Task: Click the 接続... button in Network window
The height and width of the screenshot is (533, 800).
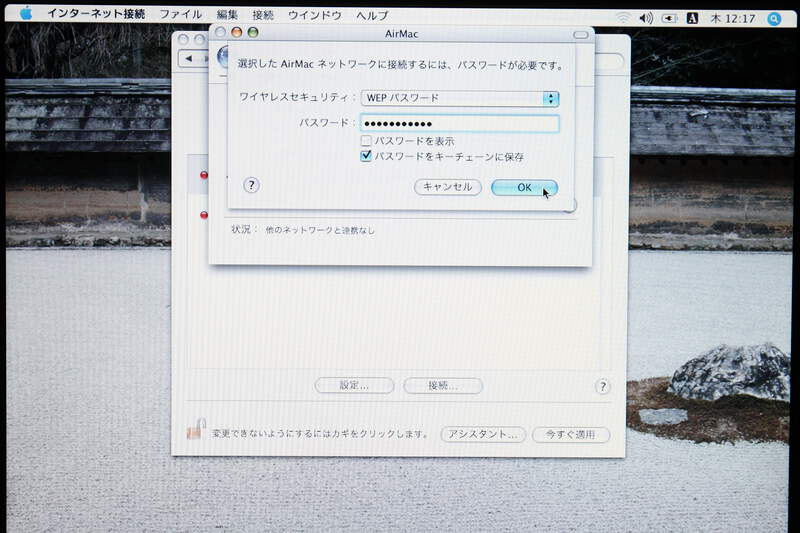Action: coord(443,386)
